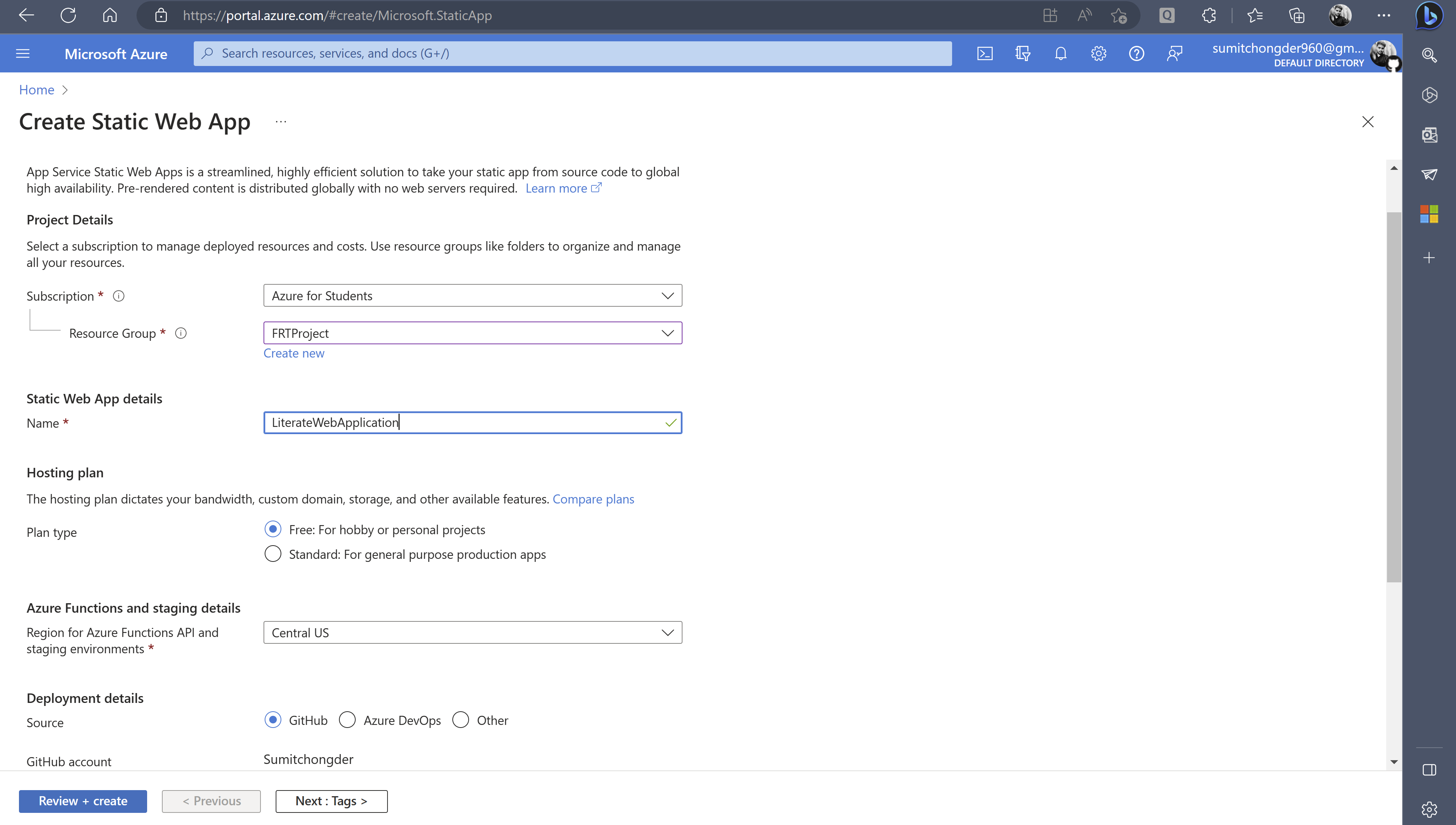Open Azure portal settings gear
Screen dimensions: 1456x825
[1098, 53]
